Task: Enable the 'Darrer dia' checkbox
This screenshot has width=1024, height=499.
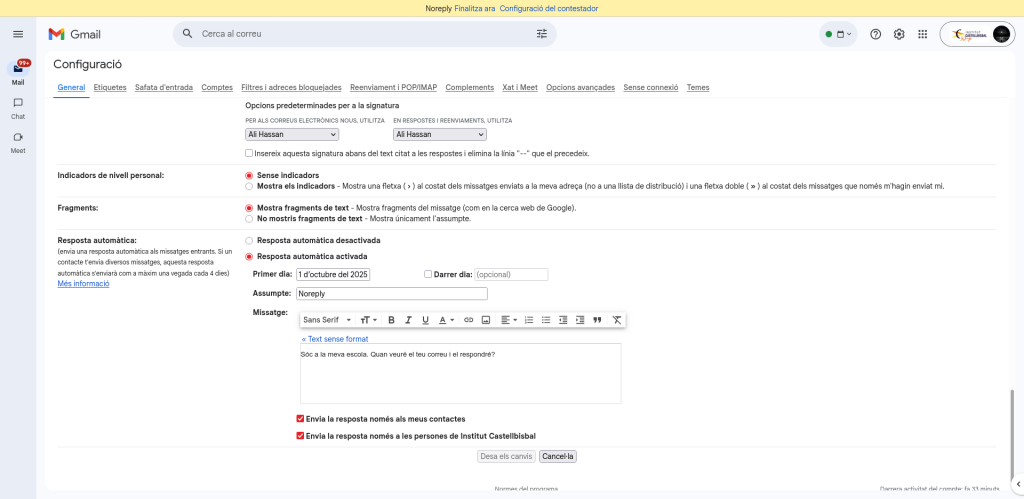Action: [x=428, y=274]
